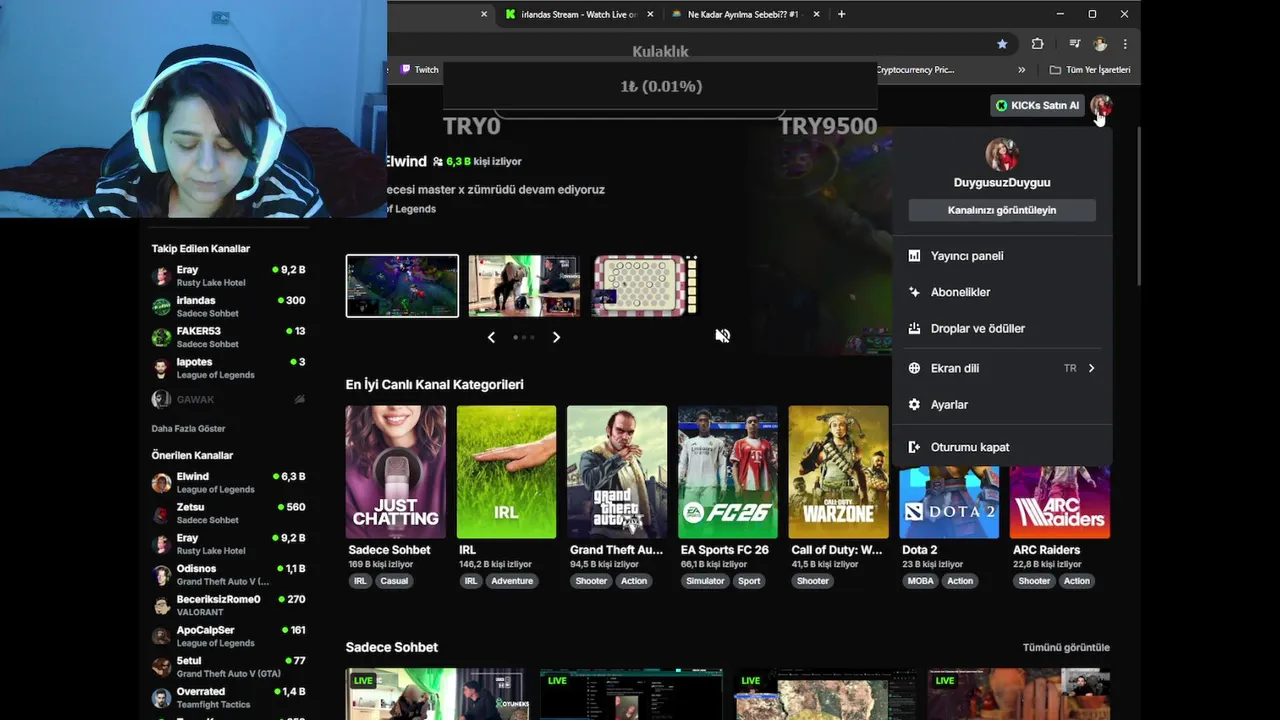Click Elwind streamer name on featured stream
Screen dimensions: 1280x720
406,161
